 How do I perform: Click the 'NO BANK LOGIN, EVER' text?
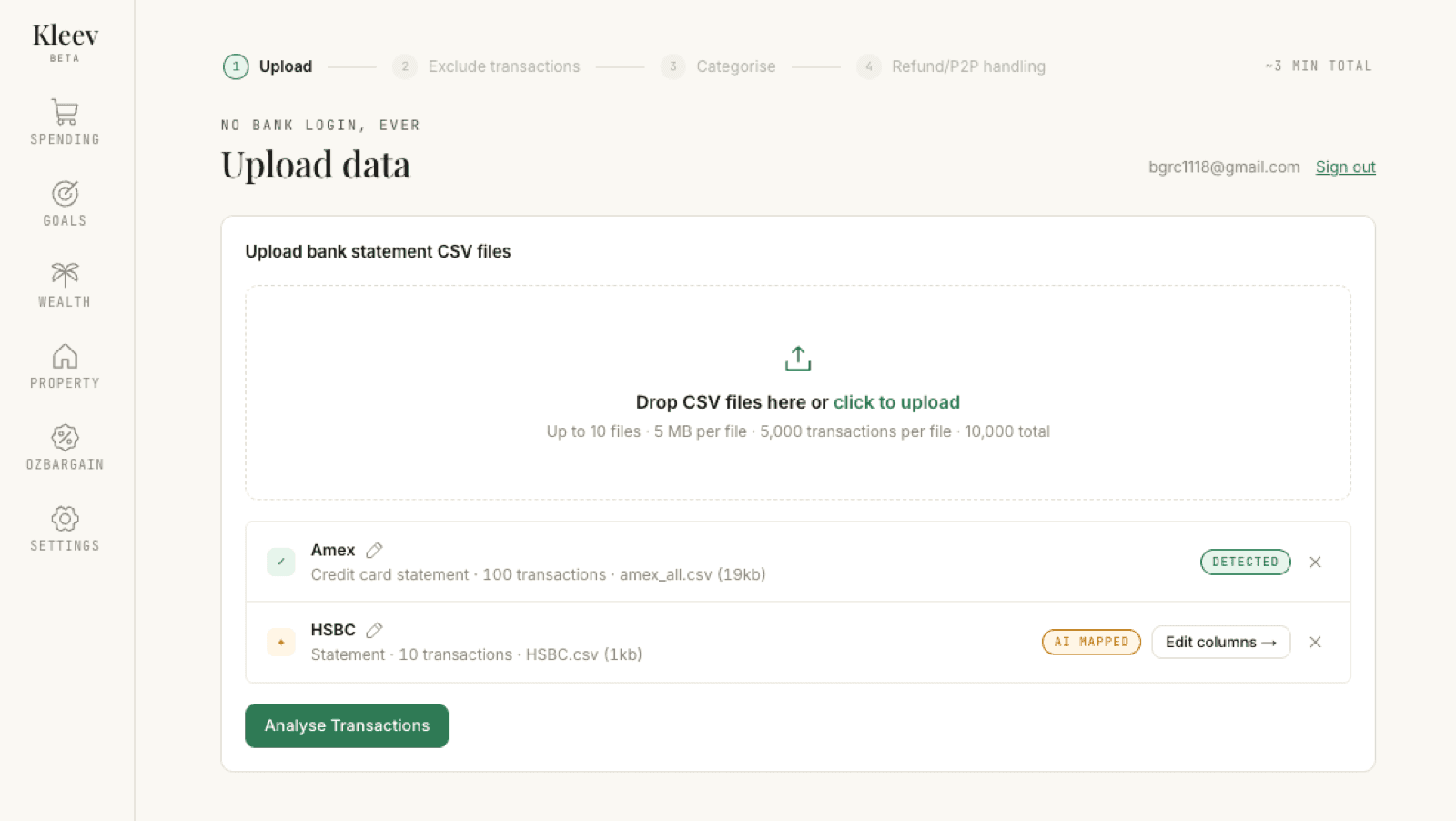320,125
